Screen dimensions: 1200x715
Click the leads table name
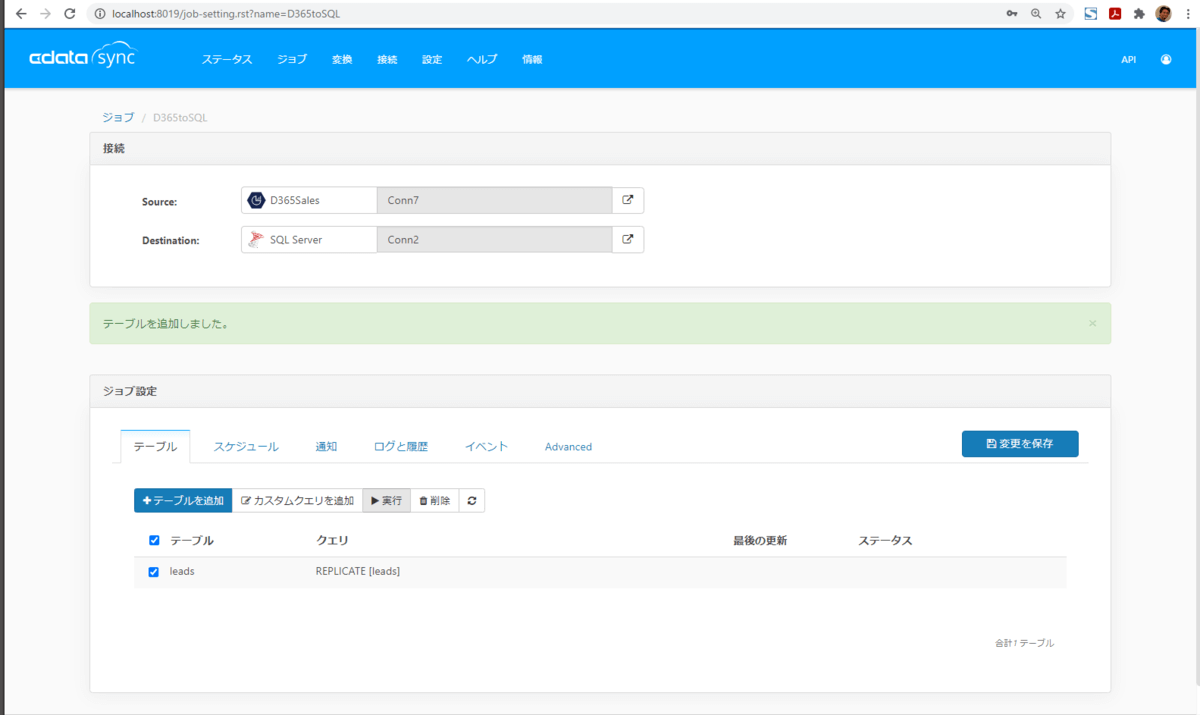[x=182, y=572]
